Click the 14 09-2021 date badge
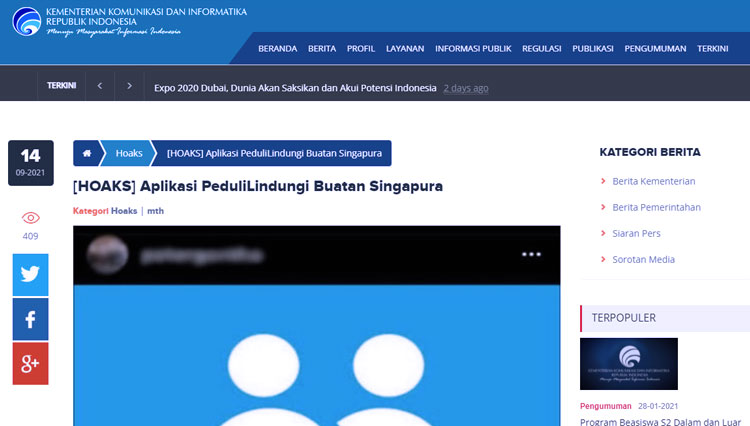Viewport: 750px width, 426px height. [31, 163]
